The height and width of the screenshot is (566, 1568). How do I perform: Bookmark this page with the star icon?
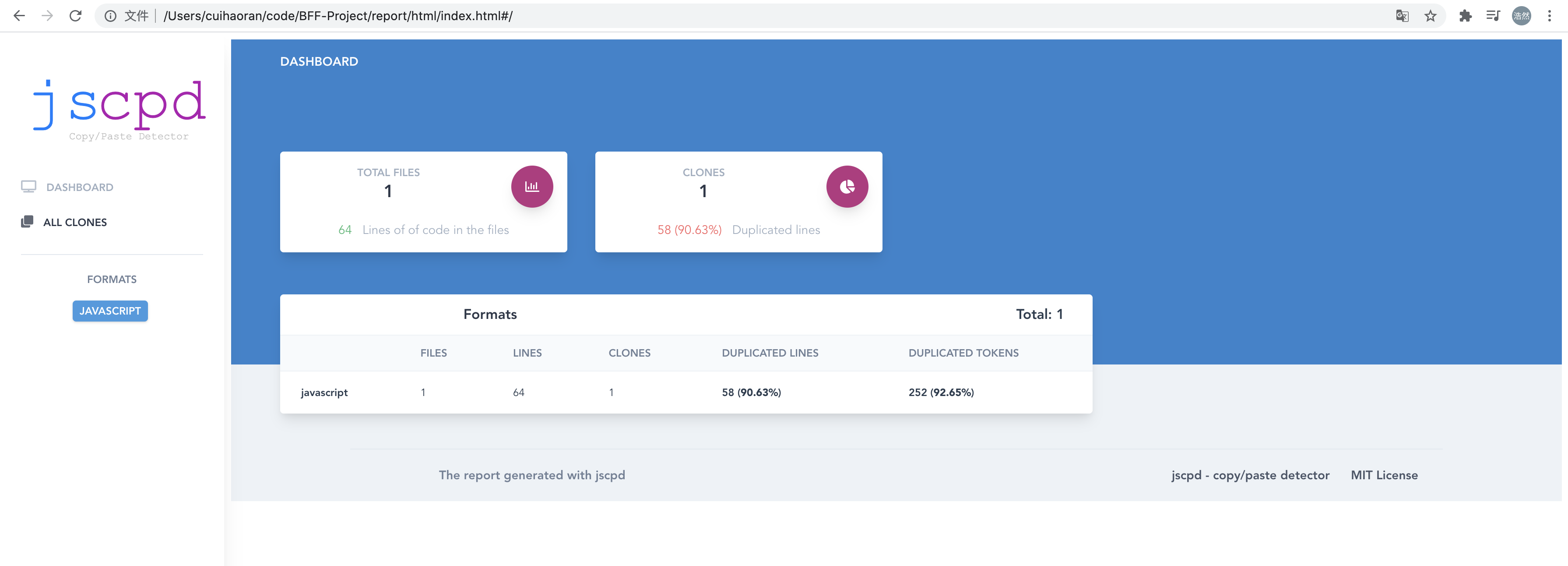(x=1431, y=16)
